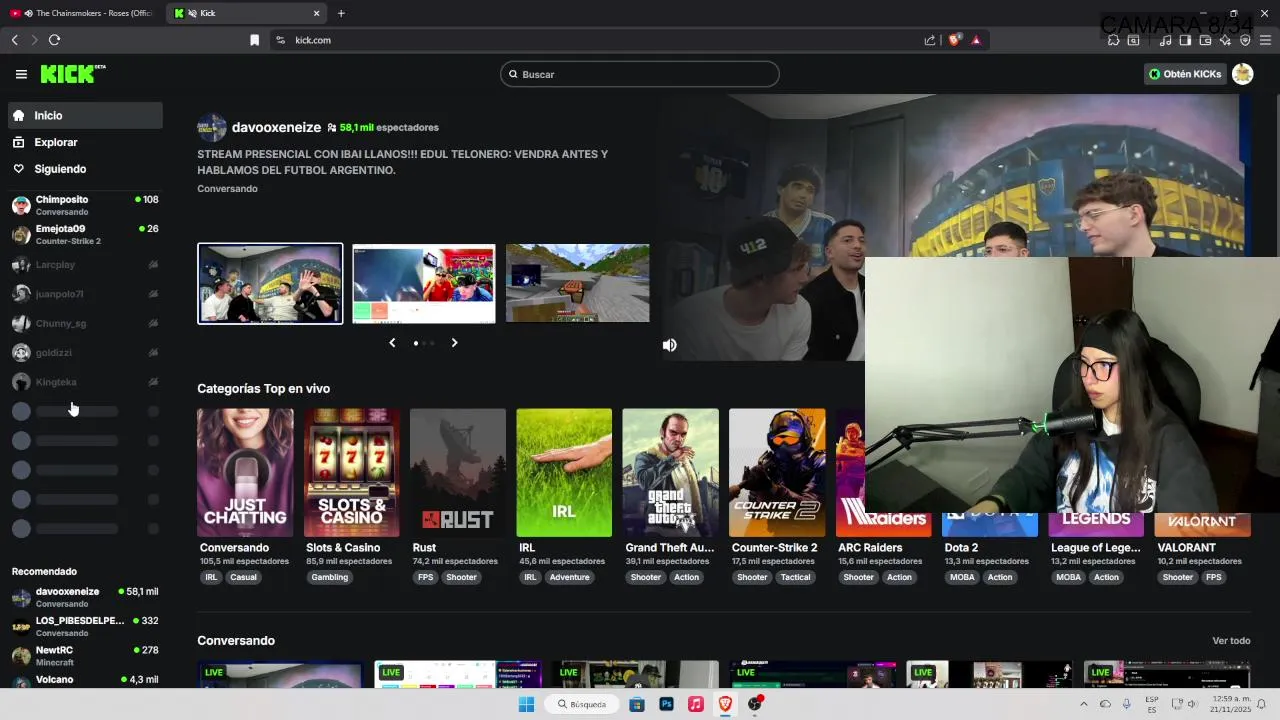Open Explorar in the sidebar
This screenshot has height=720, width=1280.
click(85, 142)
